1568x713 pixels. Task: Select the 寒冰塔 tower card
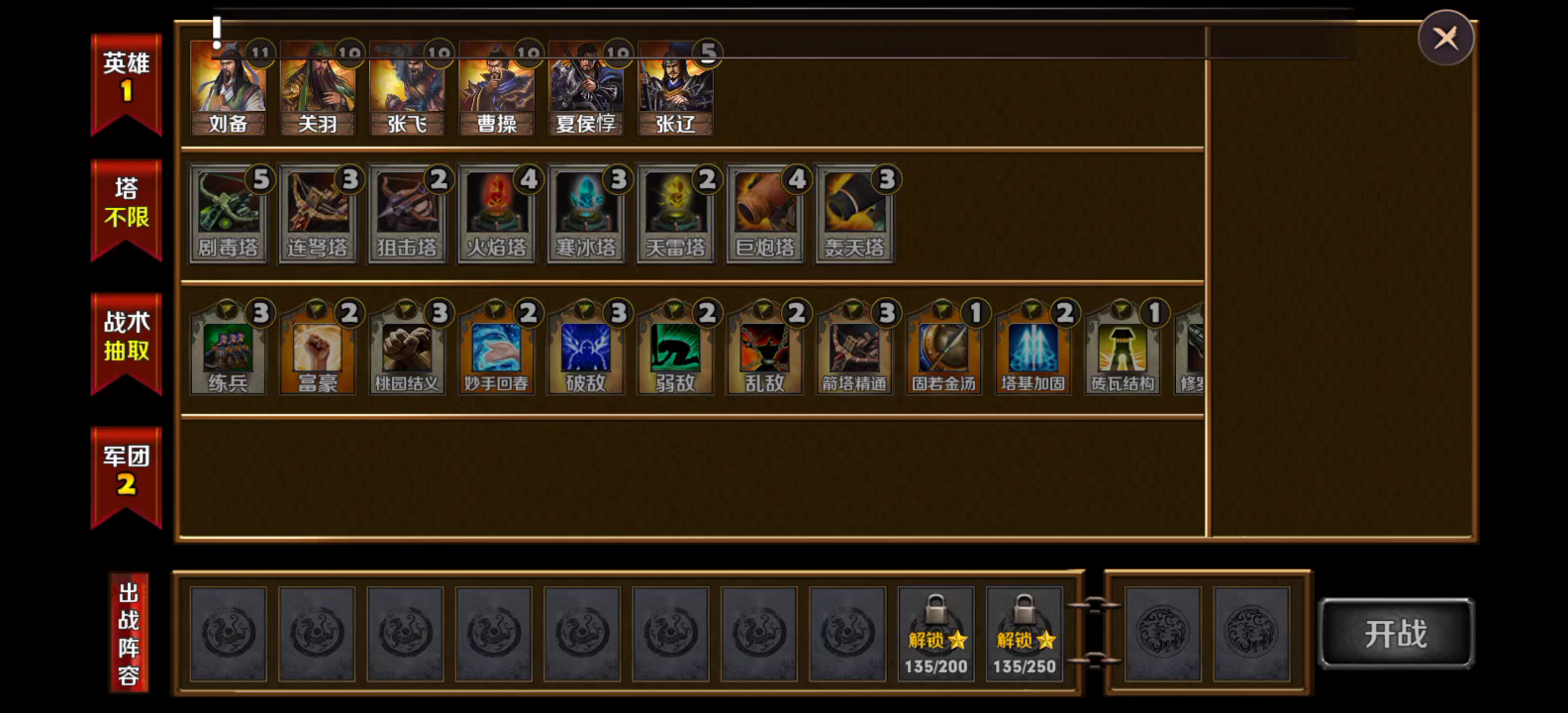[x=586, y=213]
